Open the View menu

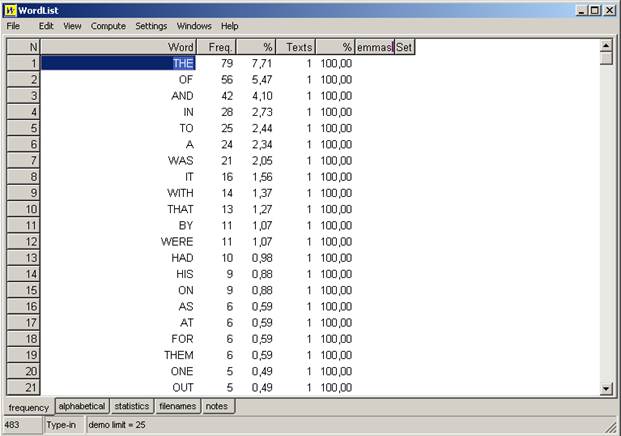click(x=72, y=26)
